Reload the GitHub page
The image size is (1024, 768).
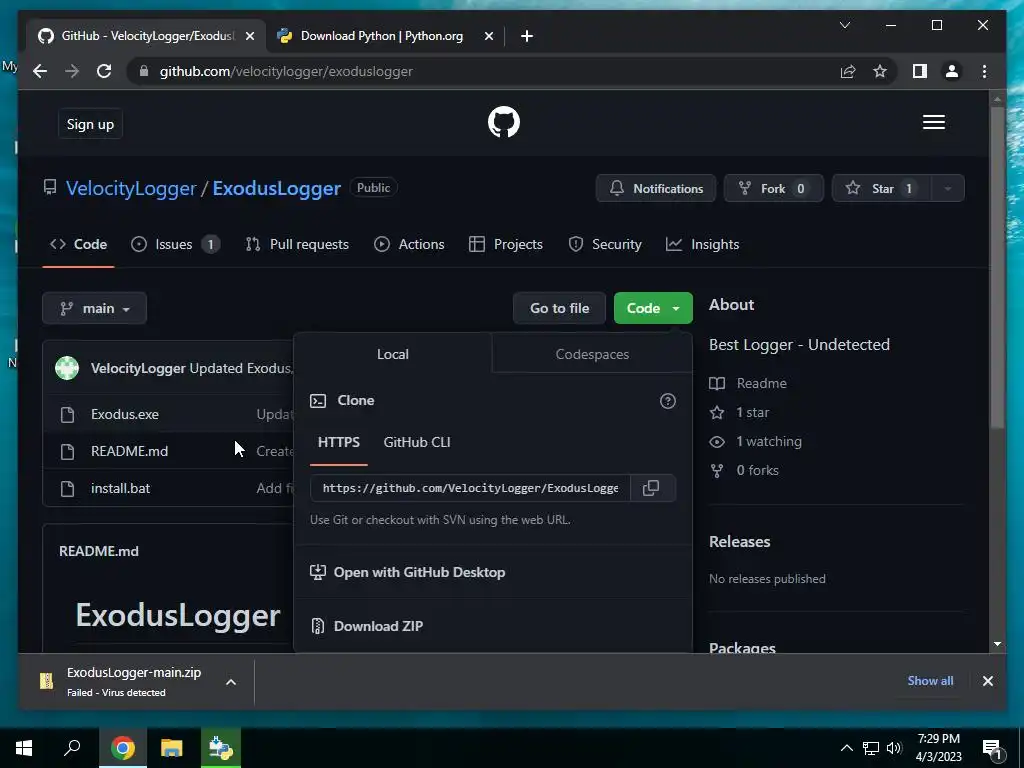(x=104, y=71)
